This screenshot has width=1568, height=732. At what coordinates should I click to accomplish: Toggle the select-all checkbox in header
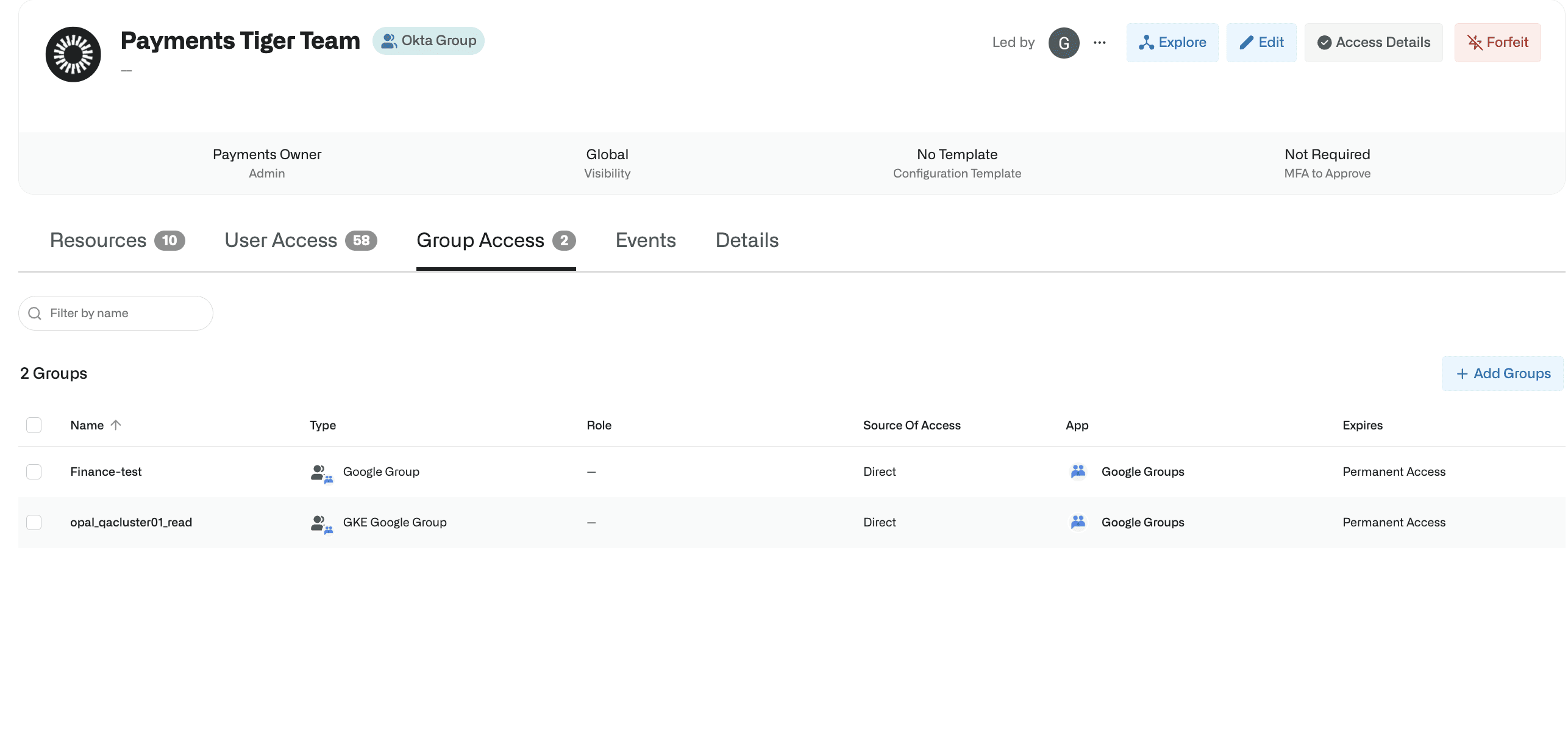click(34, 424)
